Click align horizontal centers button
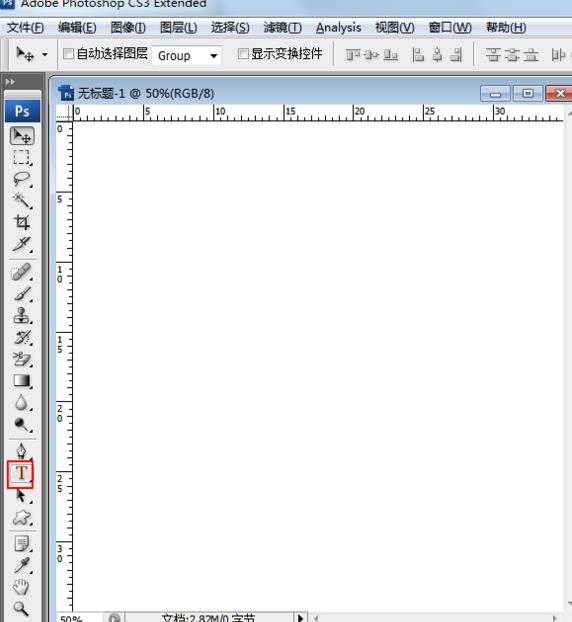The height and width of the screenshot is (622, 572). tap(437, 55)
